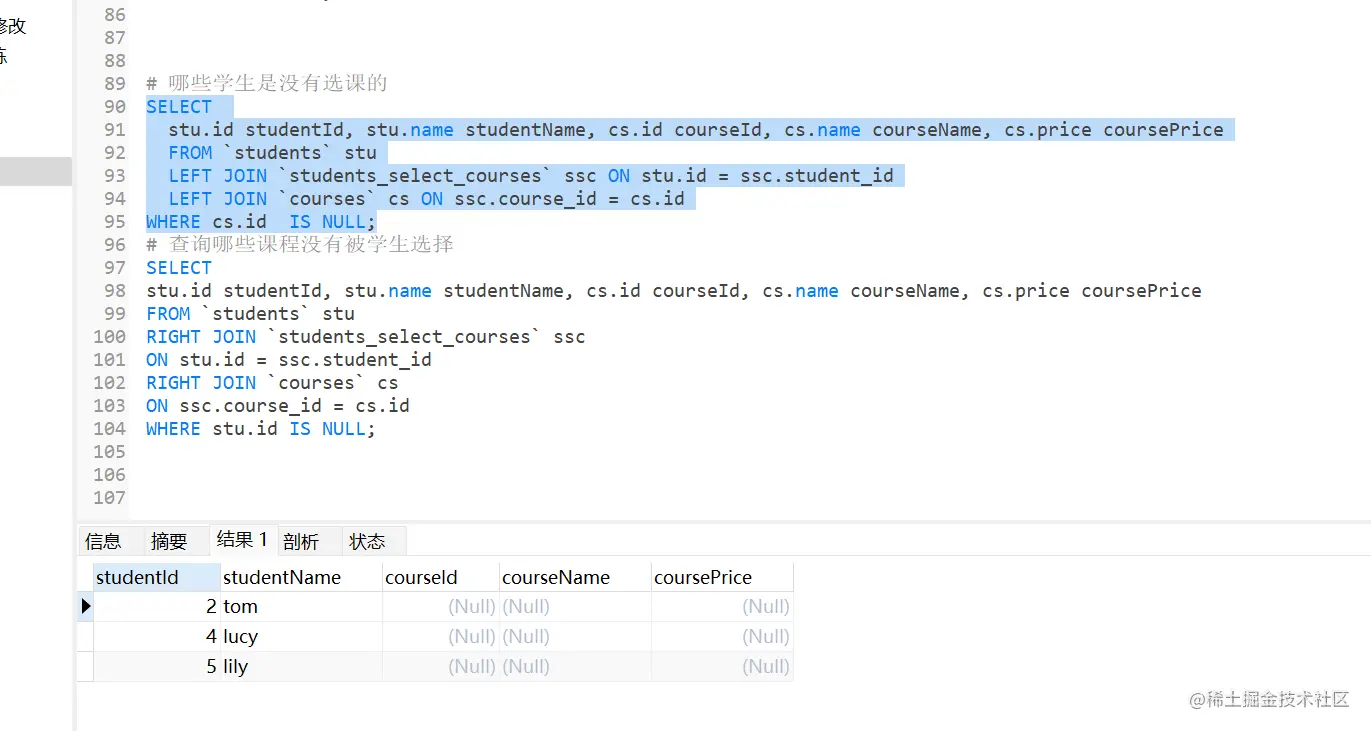Screen dimensions: 1371x731
Task: Place cursor on SELECT at line 97
Action: pyautogui.click(x=179, y=268)
